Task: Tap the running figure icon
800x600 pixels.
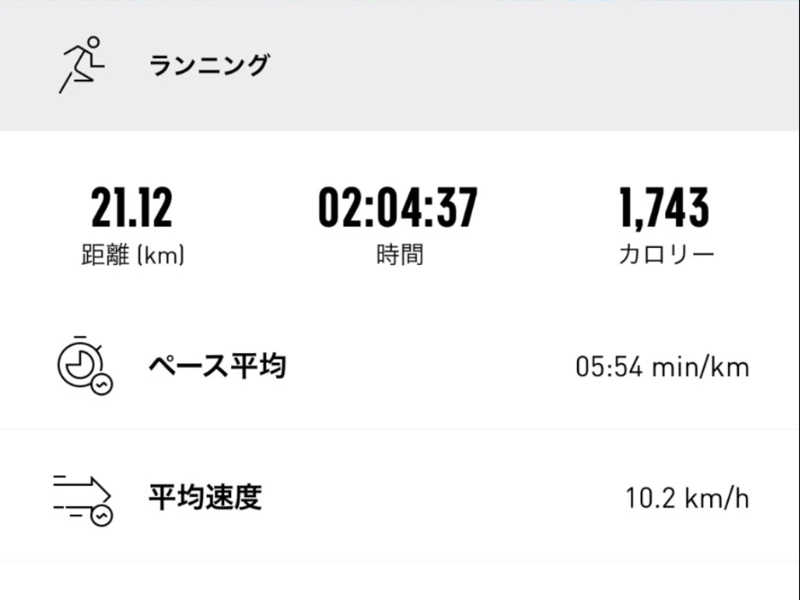Action: tap(81, 65)
